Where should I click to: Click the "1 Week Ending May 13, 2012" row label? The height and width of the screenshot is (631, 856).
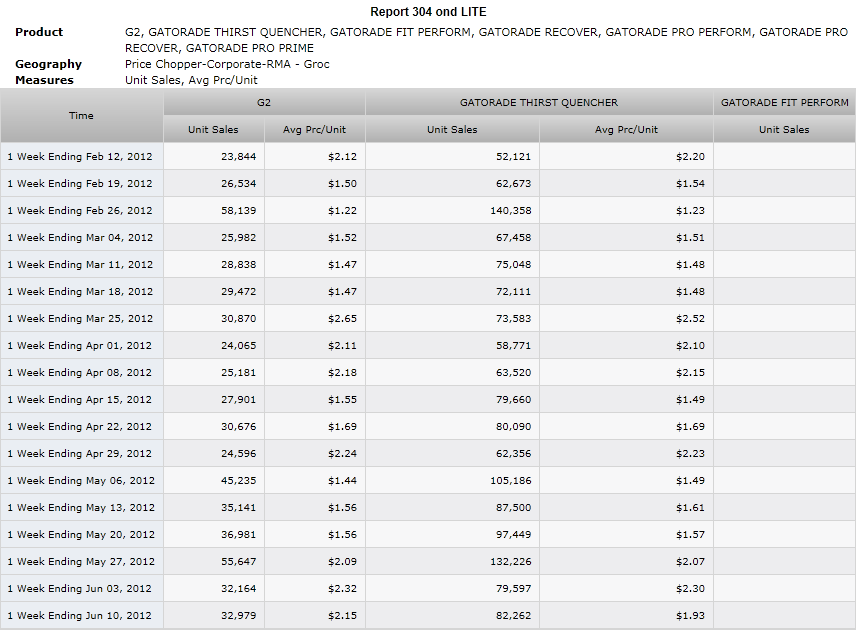pyautogui.click(x=81, y=508)
